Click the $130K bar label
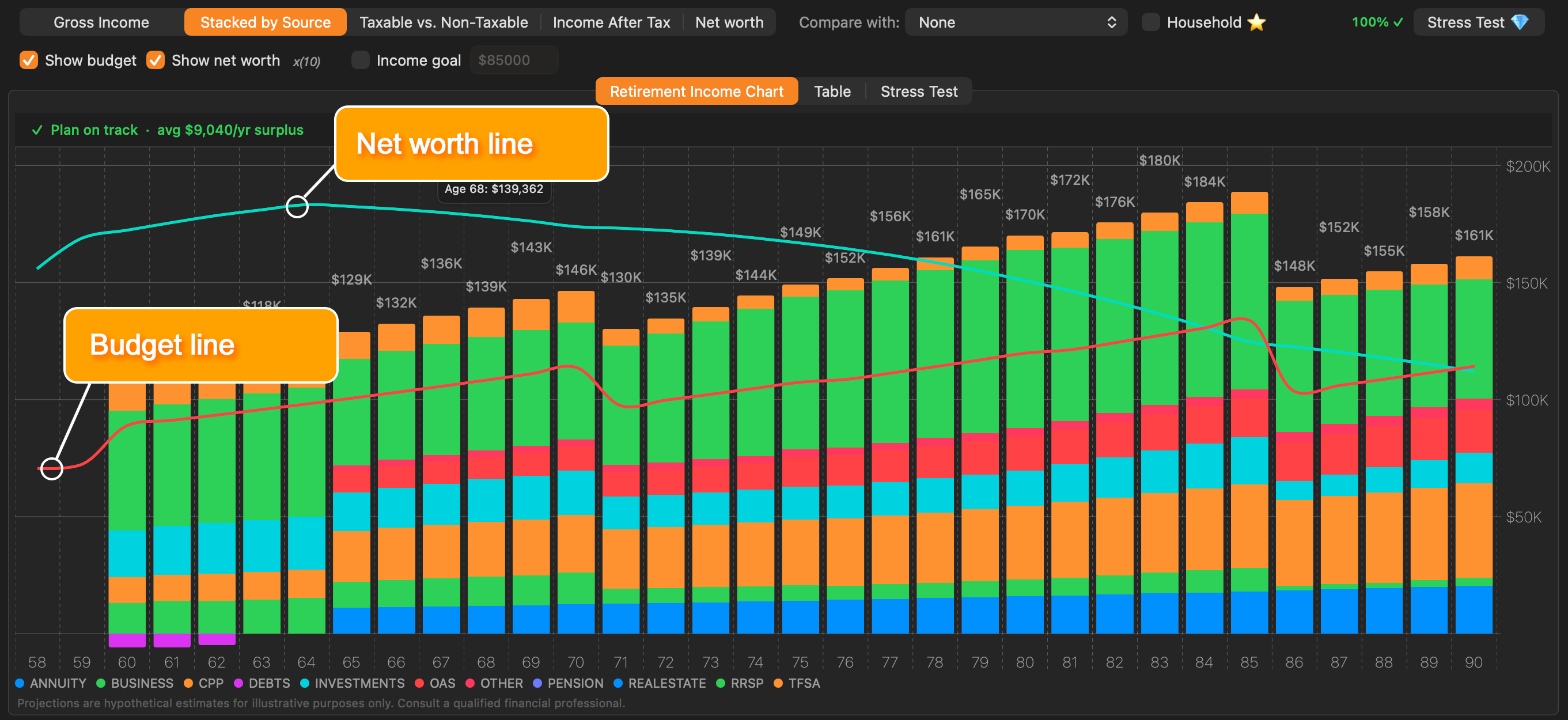This screenshot has width=1568, height=720. 621,278
